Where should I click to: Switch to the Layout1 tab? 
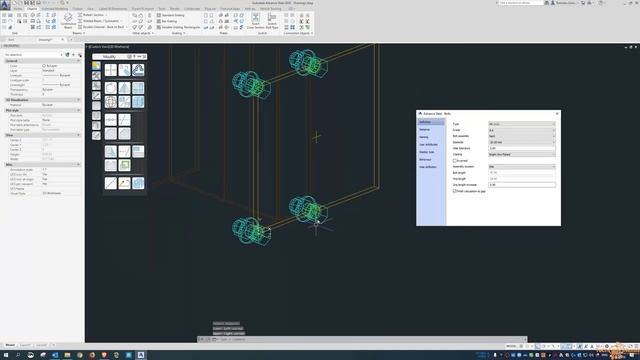click(x=25, y=345)
